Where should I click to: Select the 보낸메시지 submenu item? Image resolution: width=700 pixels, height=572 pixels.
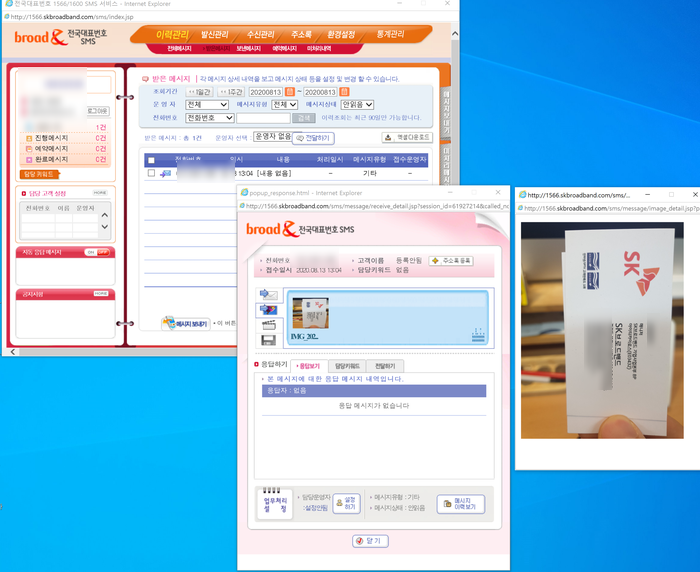pos(249,48)
